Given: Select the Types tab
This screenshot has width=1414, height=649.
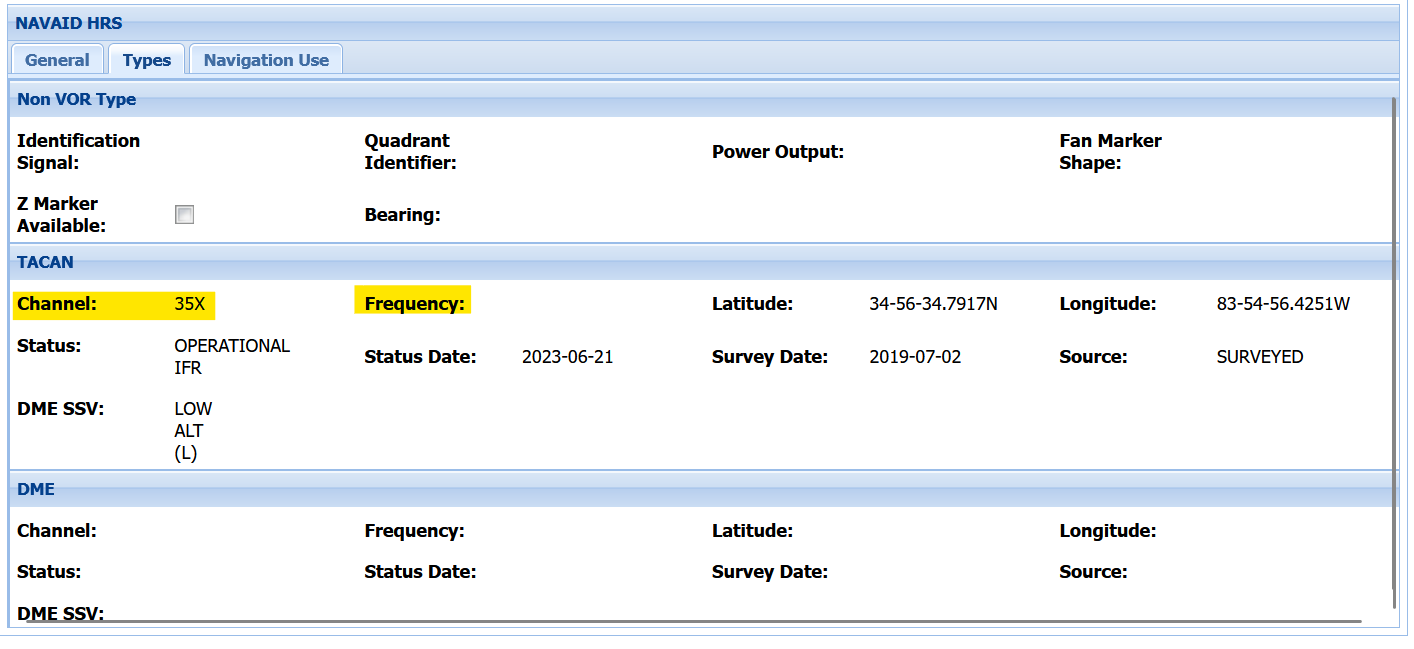Looking at the screenshot, I should coord(147,60).
